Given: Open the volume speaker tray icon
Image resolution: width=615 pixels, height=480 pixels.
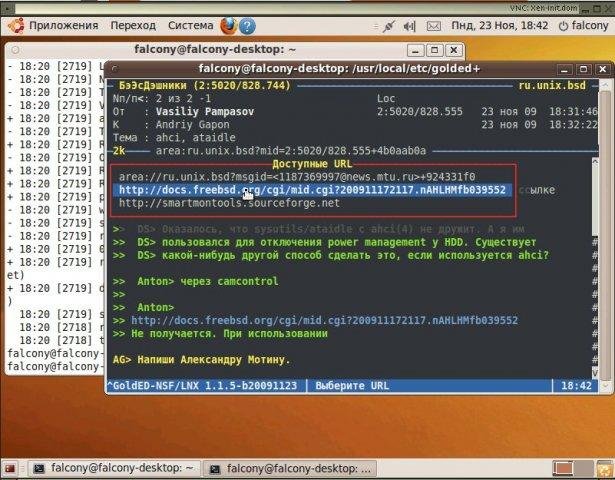Looking at the screenshot, I should pyautogui.click(x=409, y=26).
